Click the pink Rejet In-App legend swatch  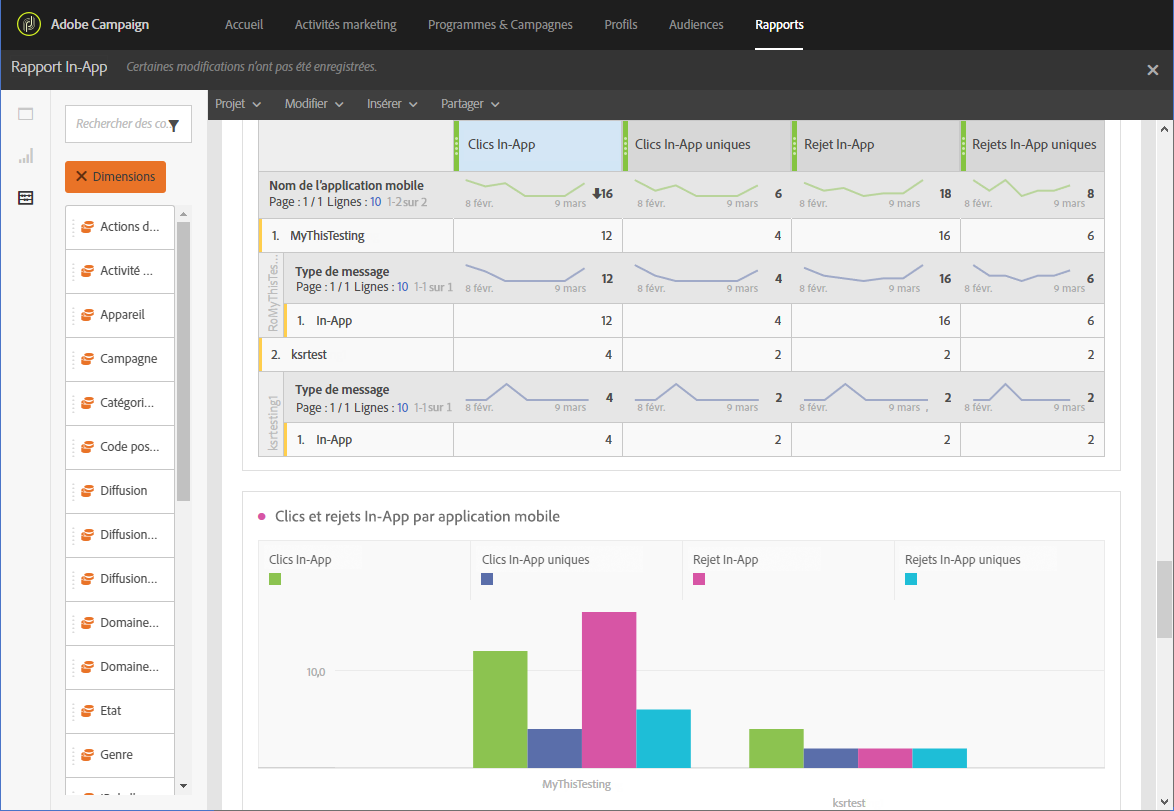click(699, 579)
